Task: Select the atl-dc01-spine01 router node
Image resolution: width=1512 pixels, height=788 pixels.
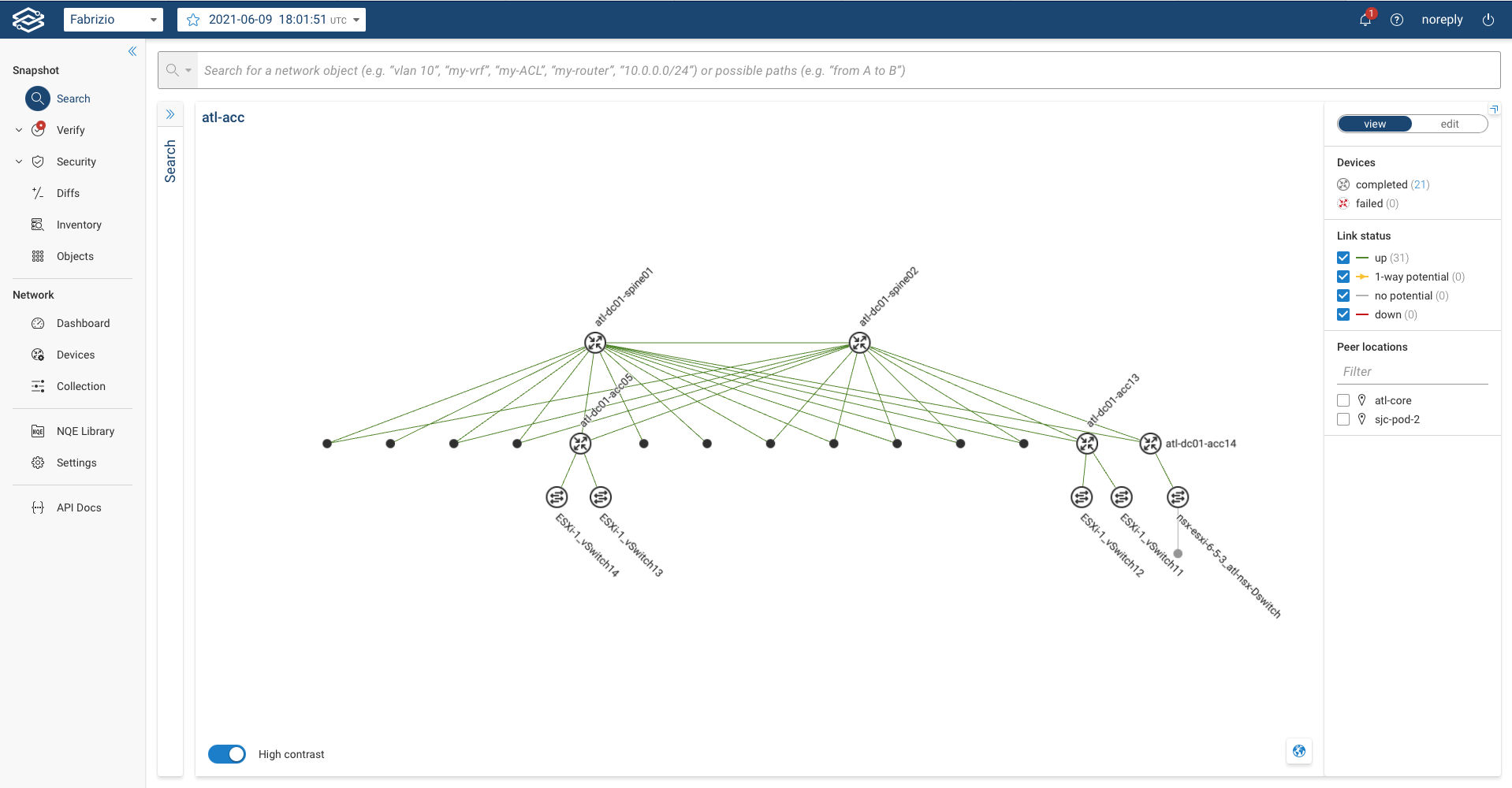Action: click(x=595, y=343)
